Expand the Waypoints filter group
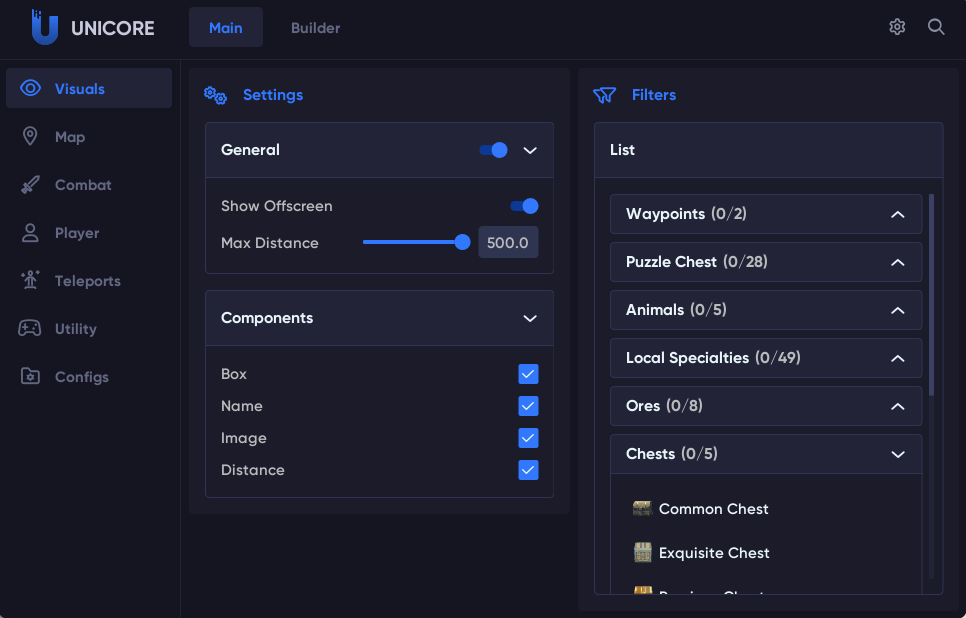 pos(897,214)
